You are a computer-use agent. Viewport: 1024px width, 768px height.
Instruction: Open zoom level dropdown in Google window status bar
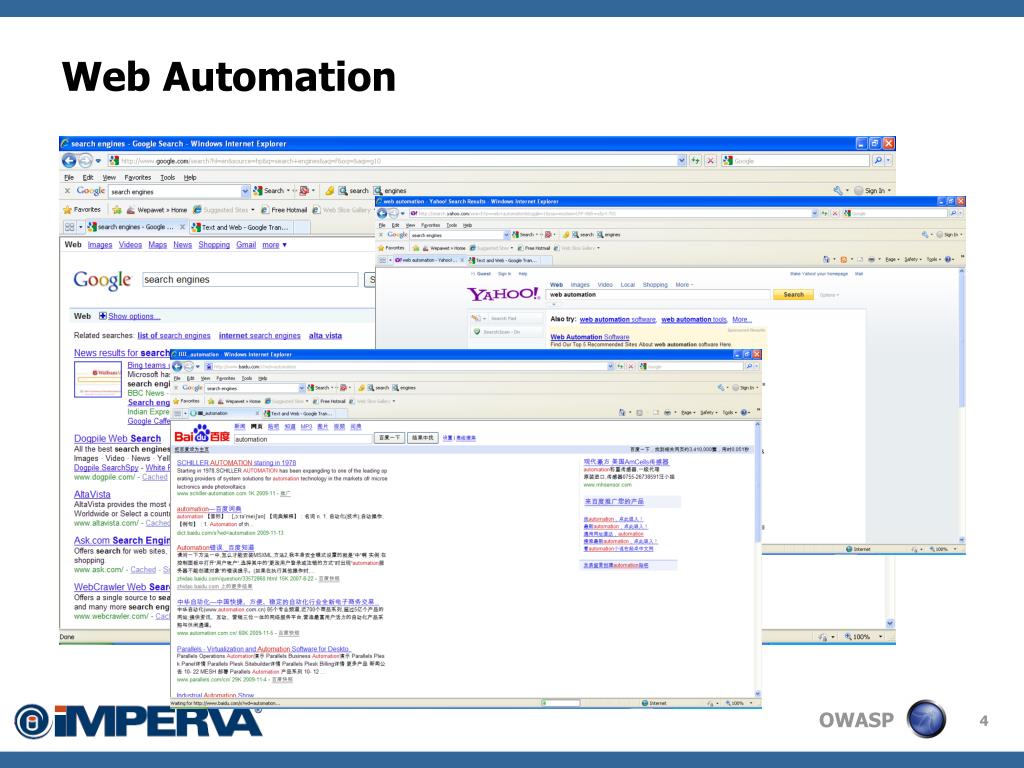coord(880,636)
